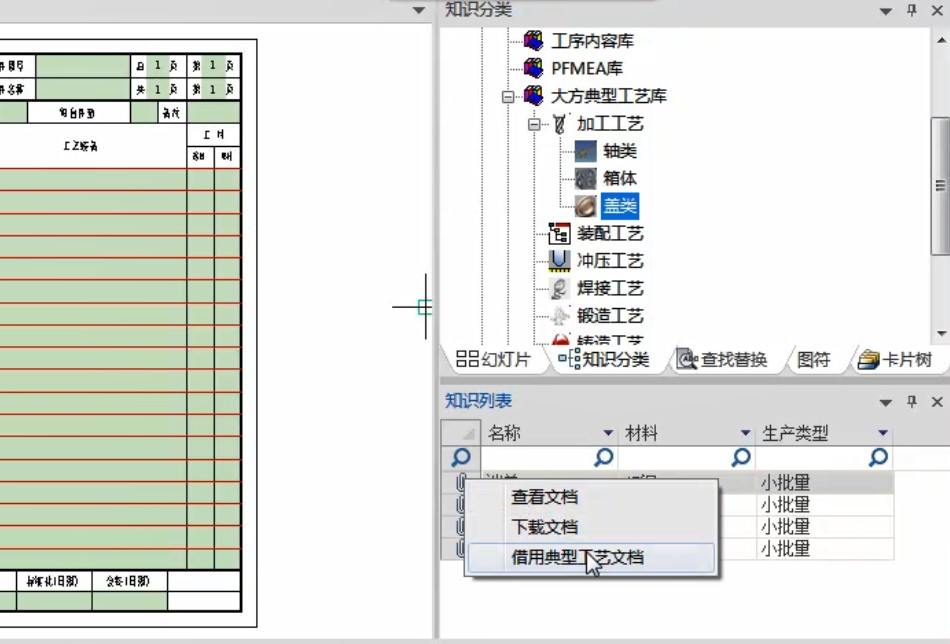Select the 箱体 category icon
The height and width of the screenshot is (644, 950).
[x=584, y=179]
